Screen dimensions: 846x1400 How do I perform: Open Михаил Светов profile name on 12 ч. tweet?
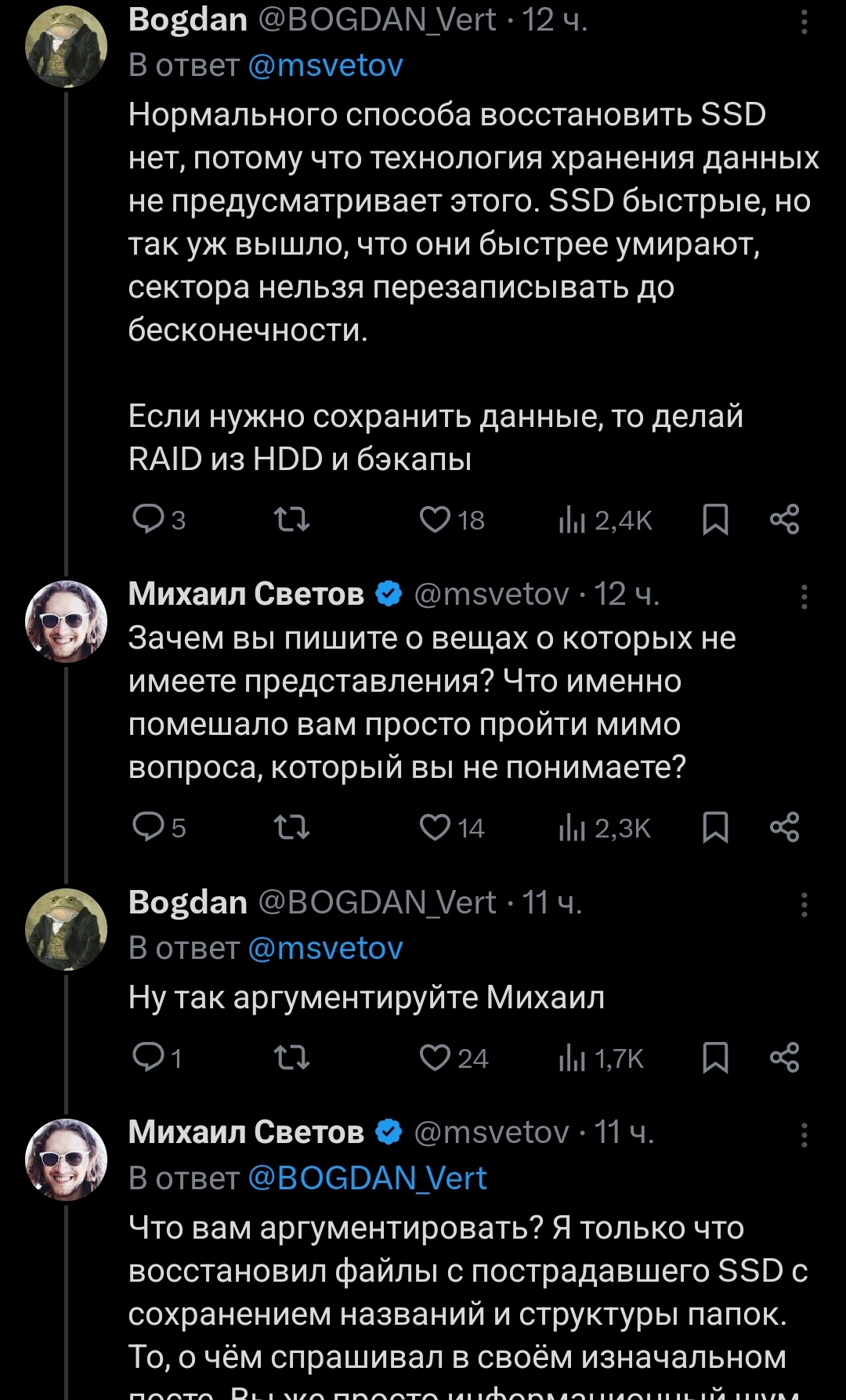tap(246, 594)
